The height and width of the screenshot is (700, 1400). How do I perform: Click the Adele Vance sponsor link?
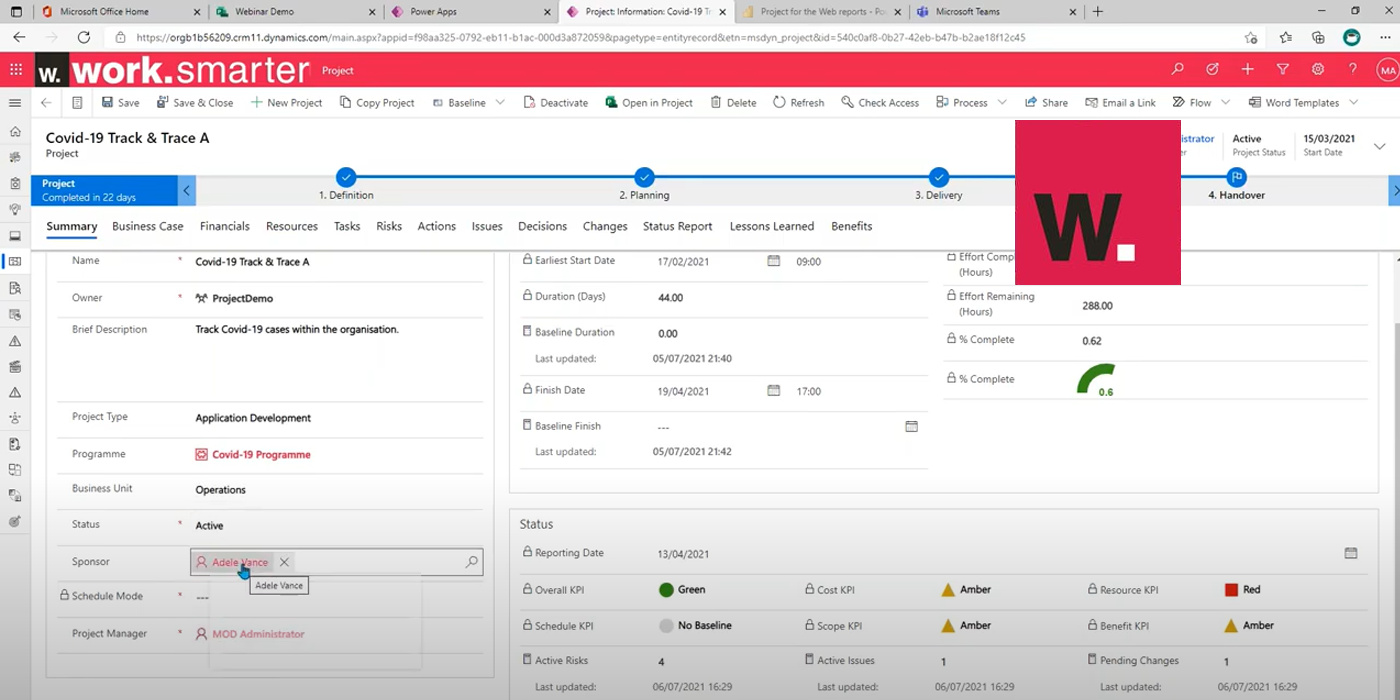click(x=240, y=562)
